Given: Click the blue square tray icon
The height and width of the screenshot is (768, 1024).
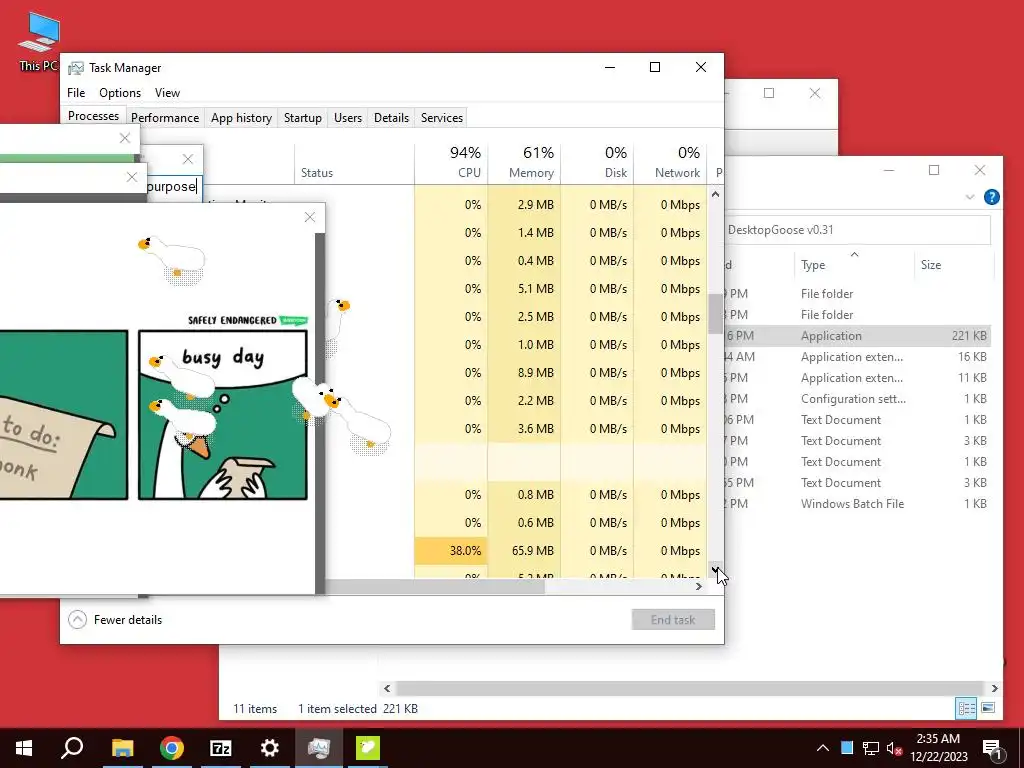Looking at the screenshot, I should coord(847,748).
